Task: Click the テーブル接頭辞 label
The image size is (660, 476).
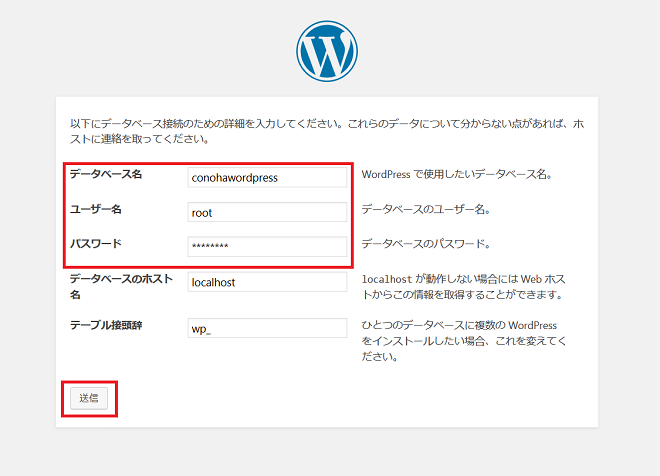Action: (106, 325)
